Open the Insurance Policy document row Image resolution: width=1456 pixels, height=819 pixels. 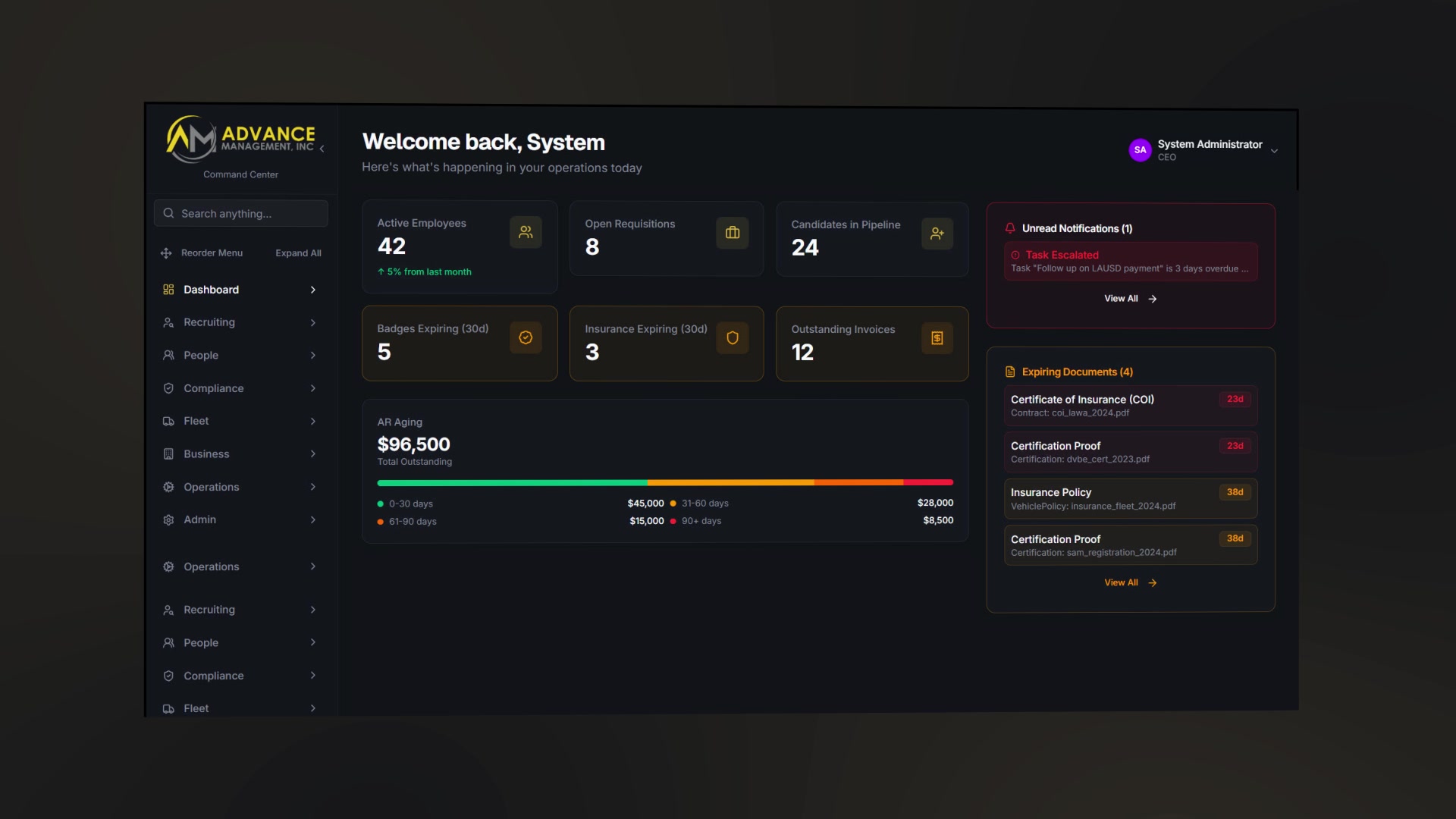coord(1131,498)
